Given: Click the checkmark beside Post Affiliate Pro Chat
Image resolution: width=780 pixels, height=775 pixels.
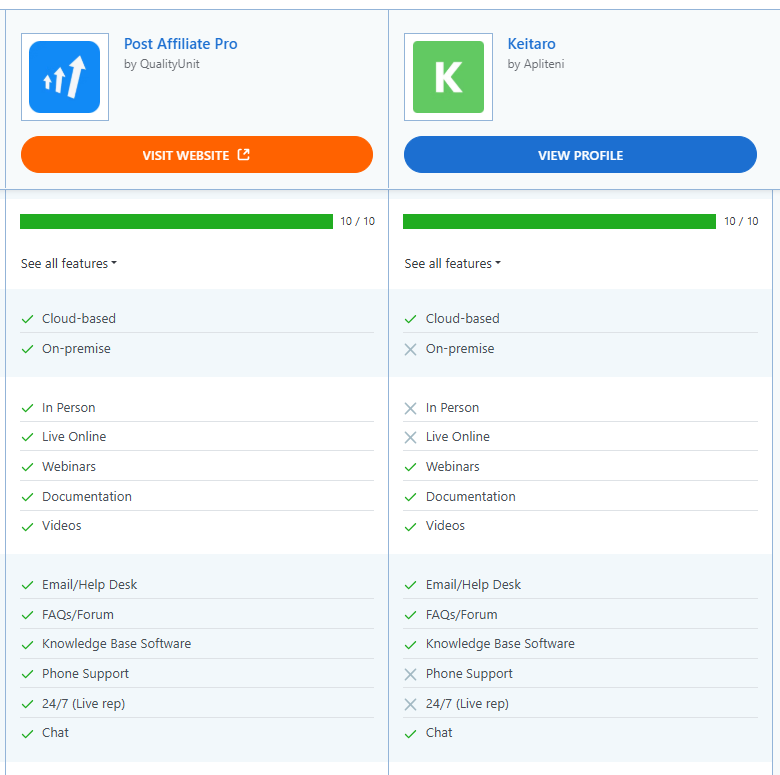Looking at the screenshot, I should coord(28,733).
